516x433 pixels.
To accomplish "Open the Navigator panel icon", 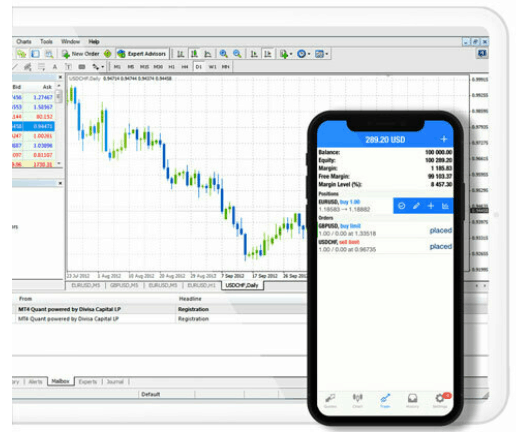I will (x=35, y=54).
